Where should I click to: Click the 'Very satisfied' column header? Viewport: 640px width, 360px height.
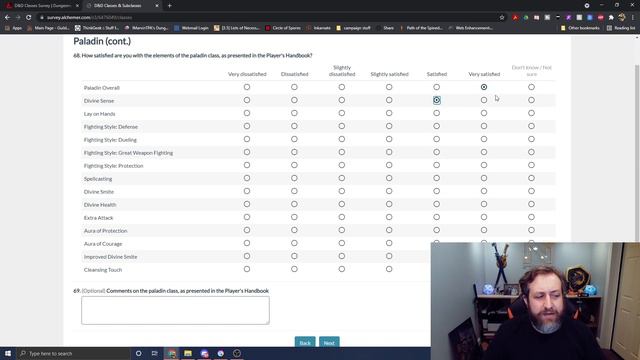(484, 74)
